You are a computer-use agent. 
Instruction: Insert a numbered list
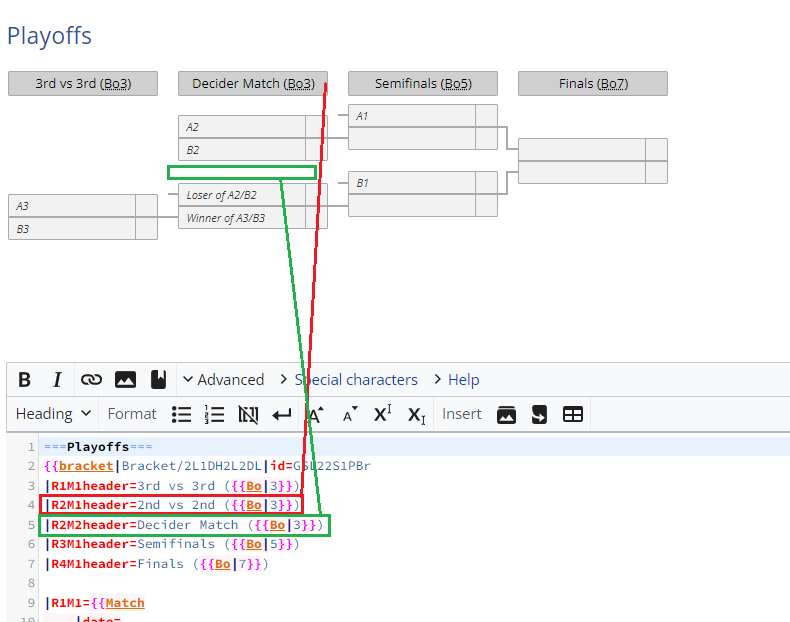pos(215,414)
